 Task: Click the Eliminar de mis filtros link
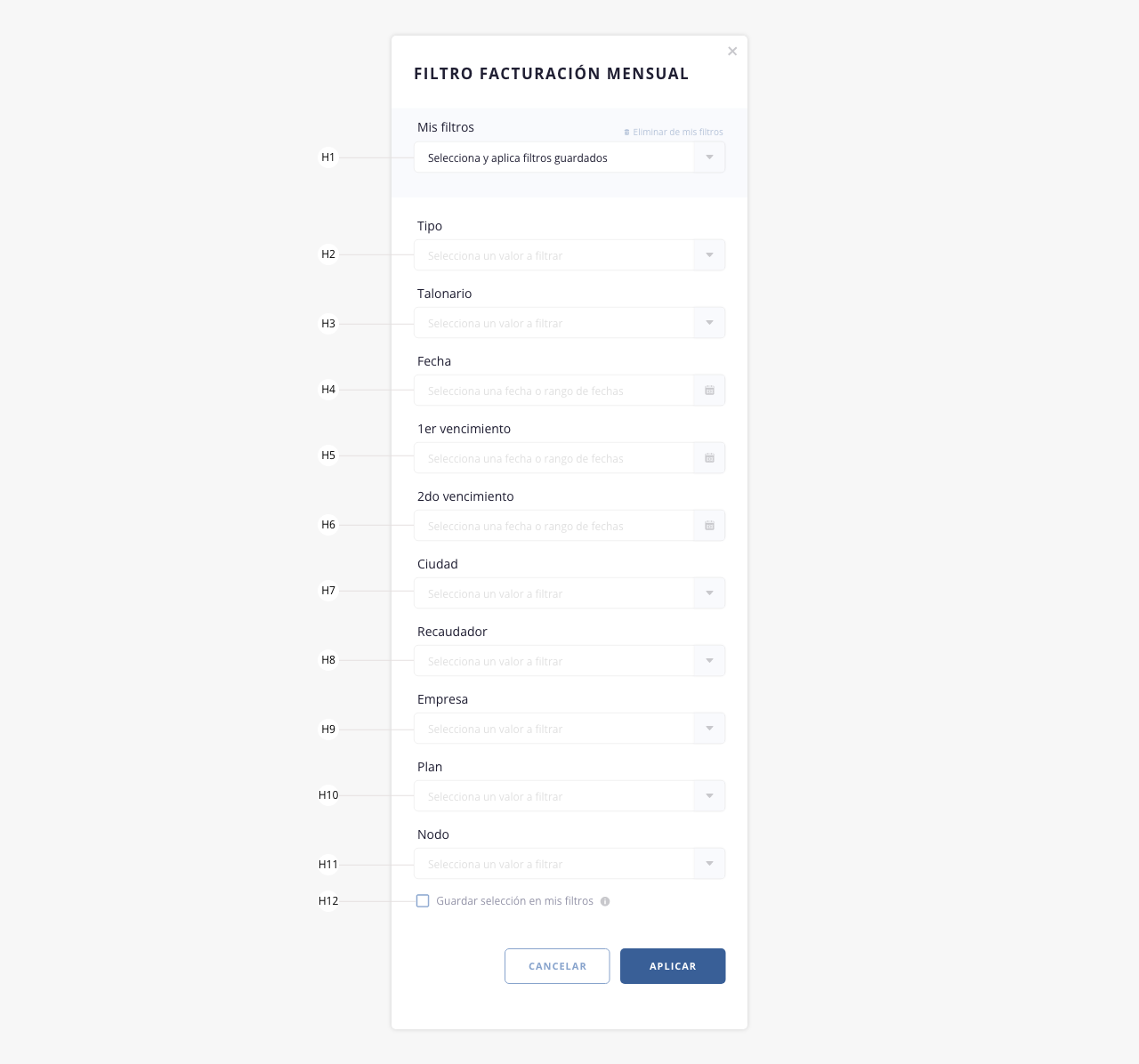pos(674,132)
